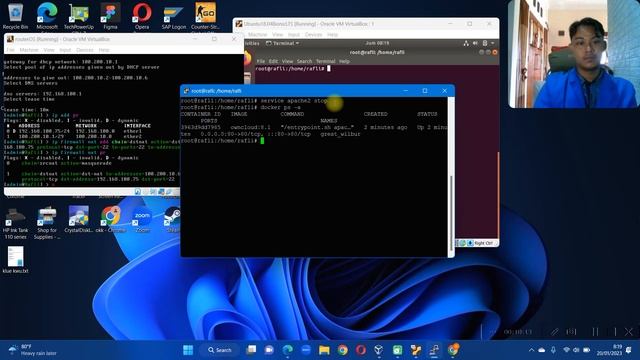Open the HP Ink Tank 110 series shortcut
Viewport: 640px width, 360px height.
pos(16,222)
